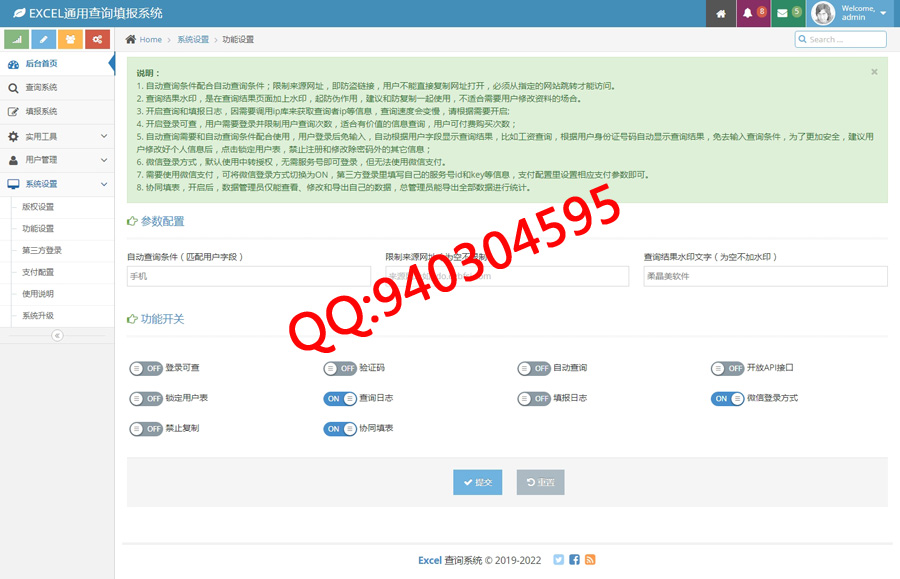This screenshot has width=900, height=579.
Task: Click the 查询结果水印文字 input field
Action: [x=765, y=276]
